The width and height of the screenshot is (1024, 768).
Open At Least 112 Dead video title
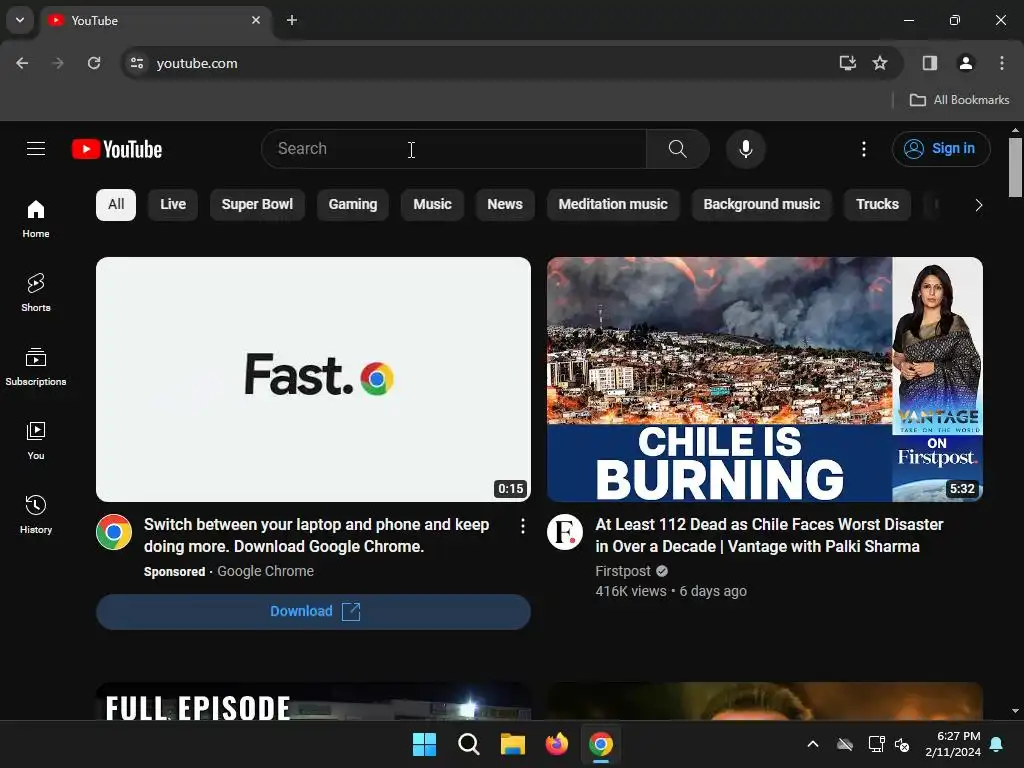pos(769,536)
